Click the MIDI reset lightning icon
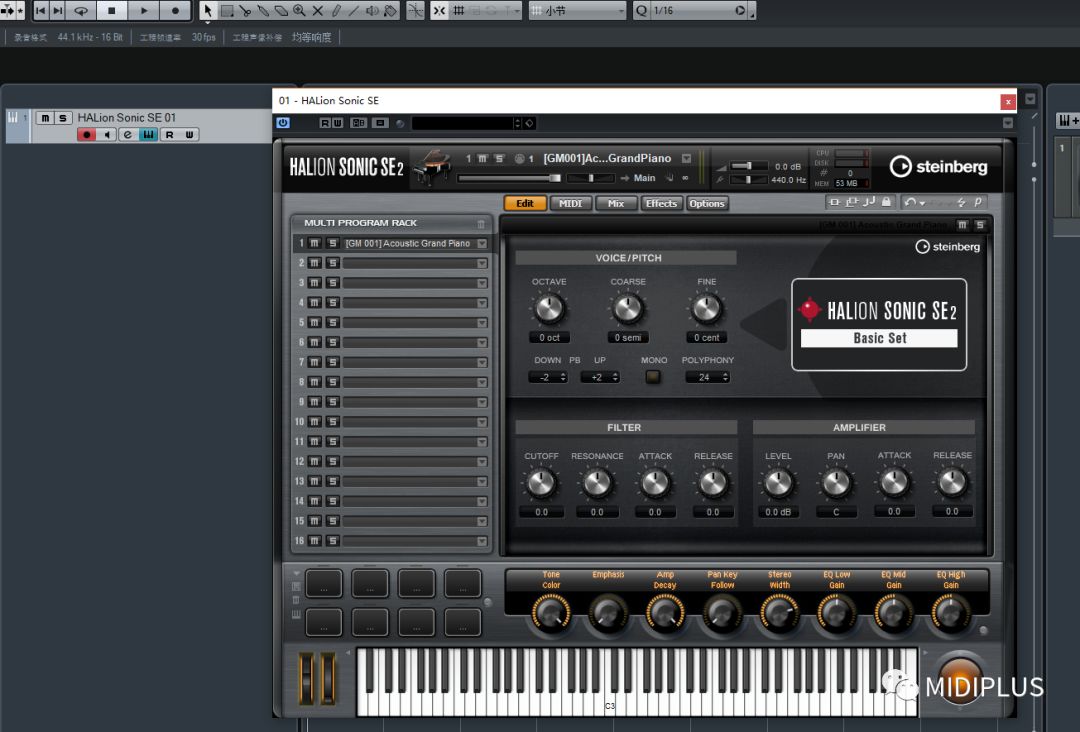 point(962,202)
